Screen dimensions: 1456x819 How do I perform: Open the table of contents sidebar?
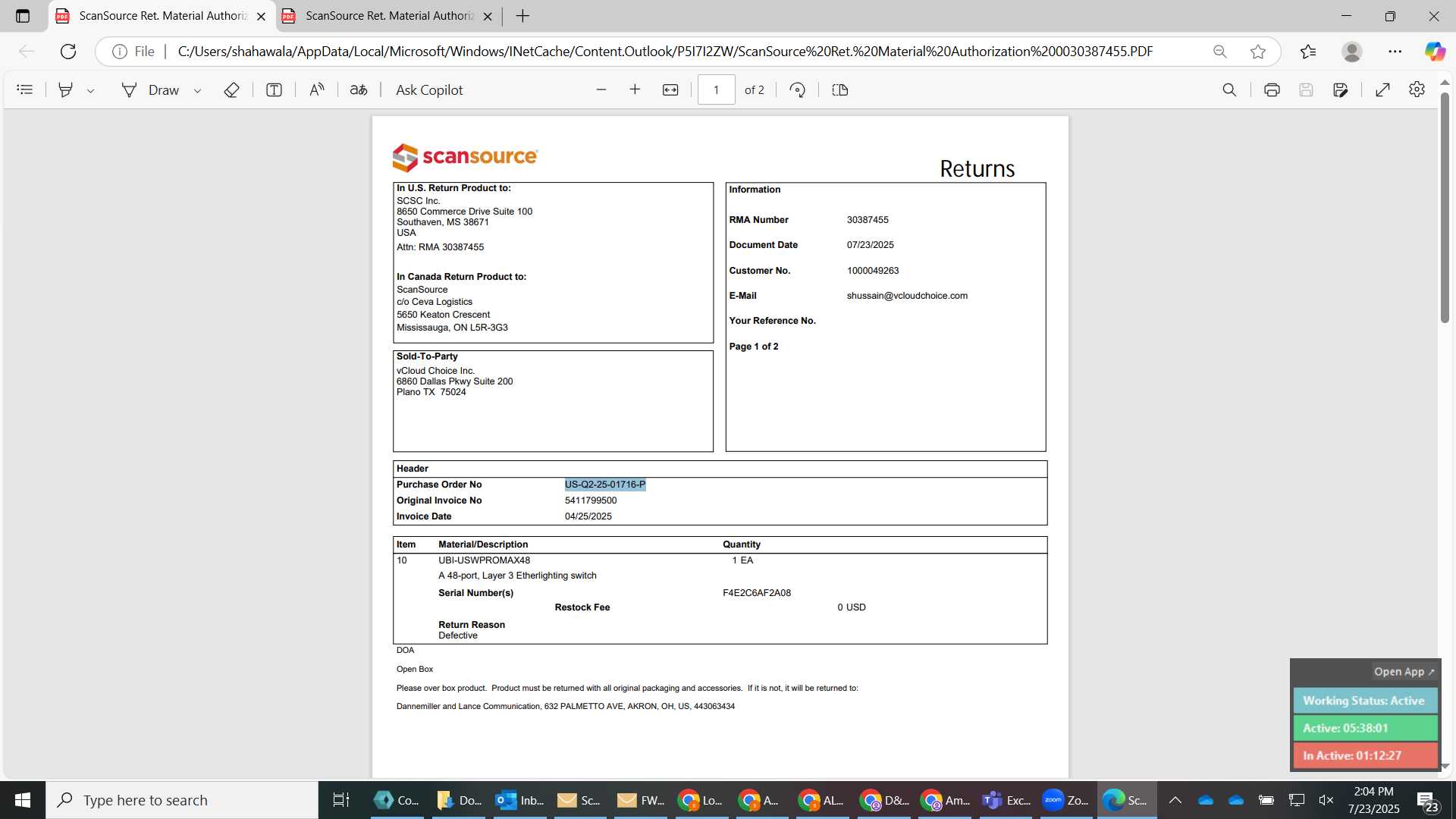tap(25, 89)
